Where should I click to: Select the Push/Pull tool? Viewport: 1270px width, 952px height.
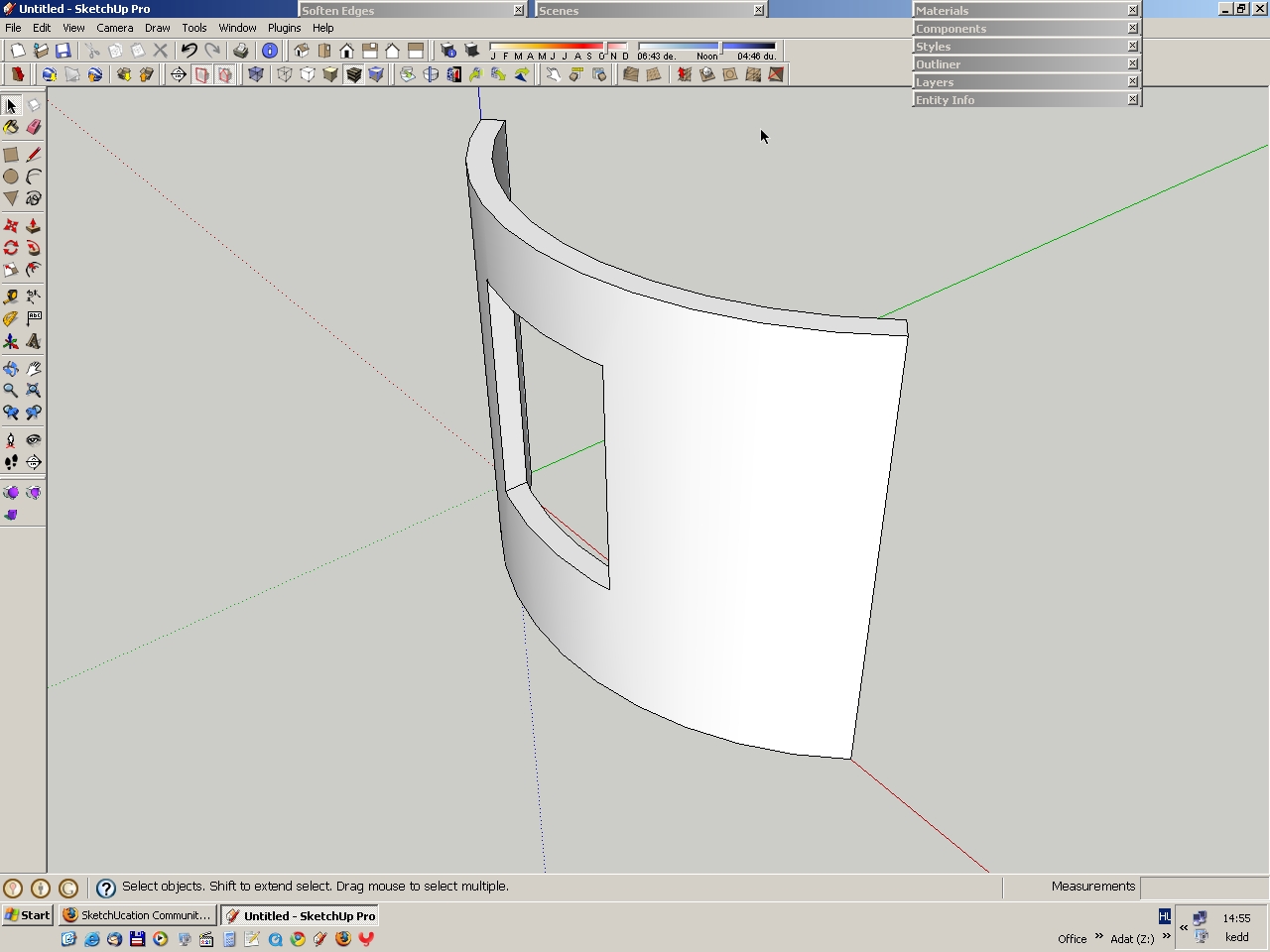pos(34,226)
